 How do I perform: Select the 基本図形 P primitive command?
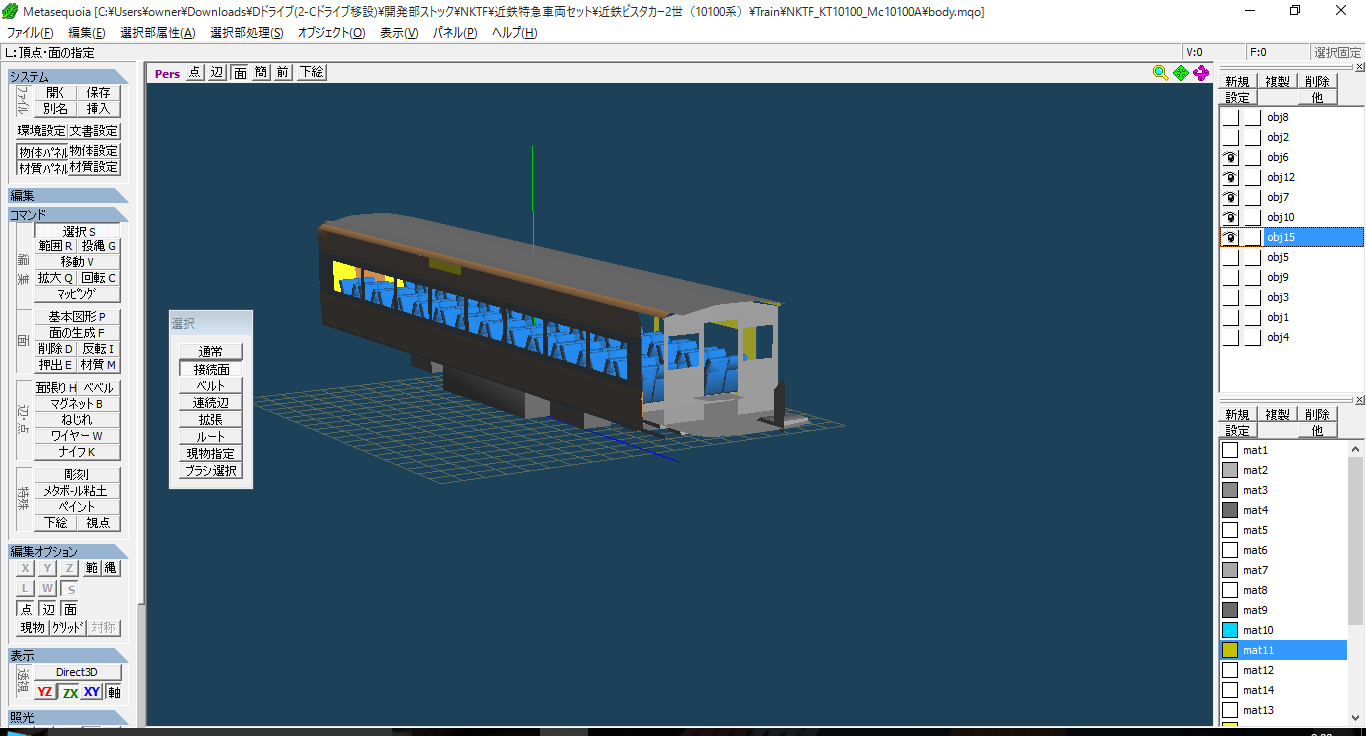[78, 317]
